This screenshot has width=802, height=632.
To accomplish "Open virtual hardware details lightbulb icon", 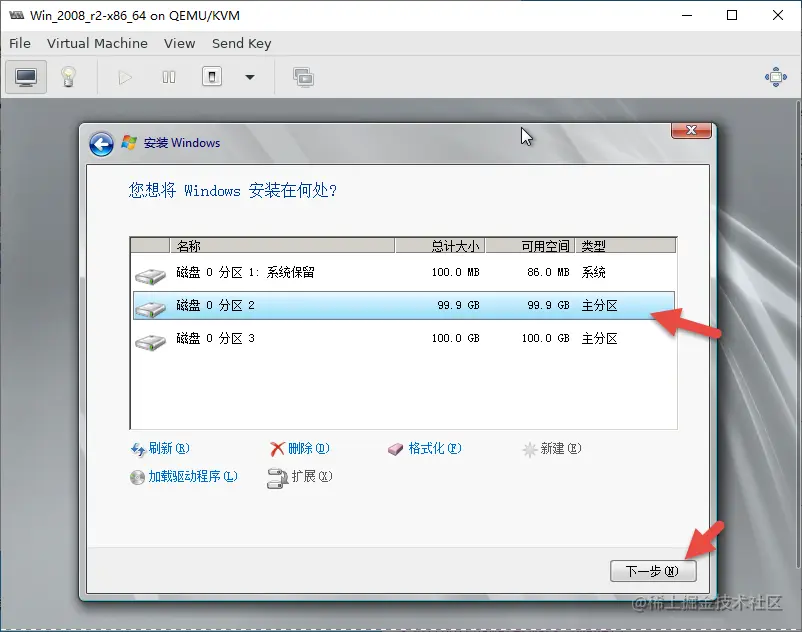I will point(69,77).
